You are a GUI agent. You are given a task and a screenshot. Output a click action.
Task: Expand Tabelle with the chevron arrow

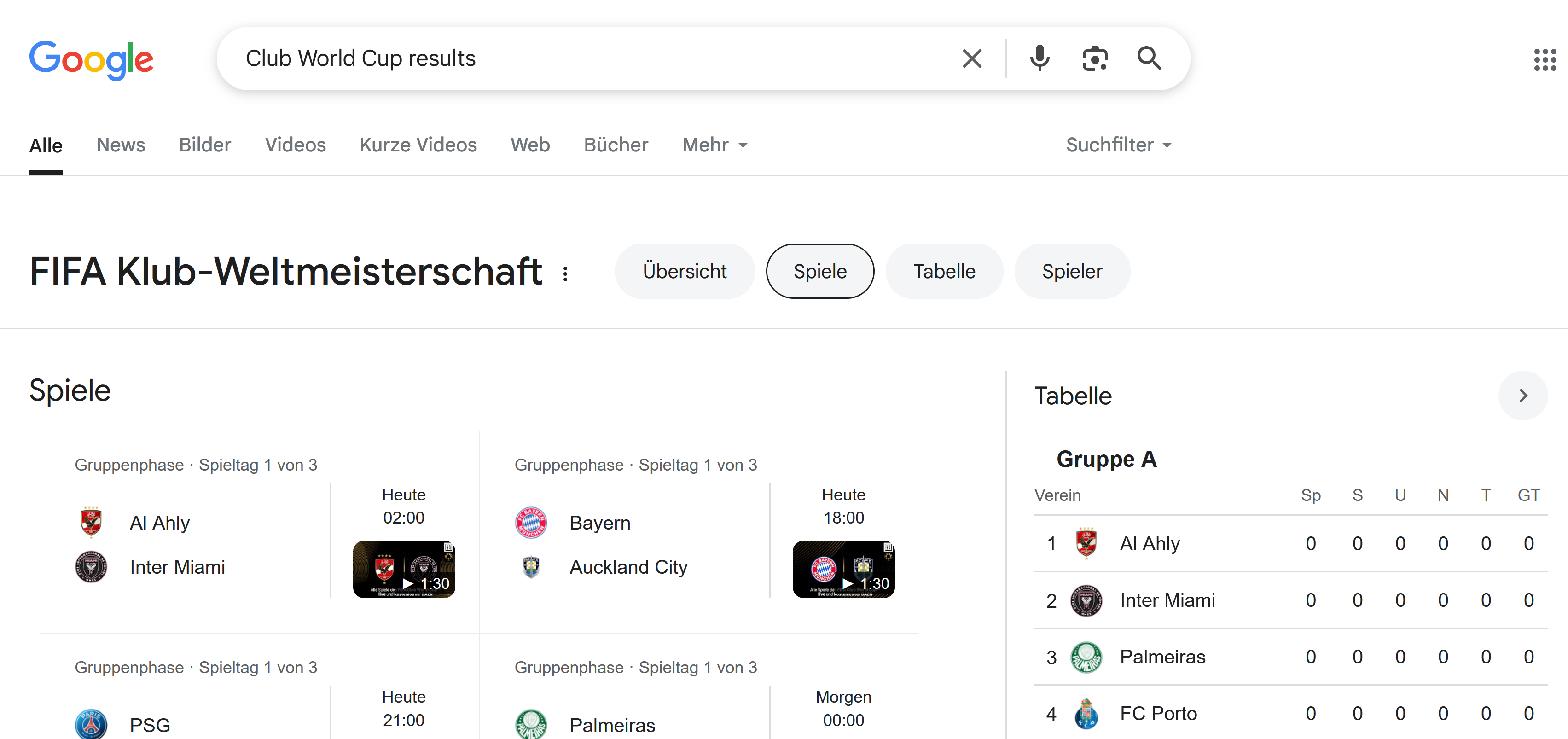click(x=1523, y=396)
